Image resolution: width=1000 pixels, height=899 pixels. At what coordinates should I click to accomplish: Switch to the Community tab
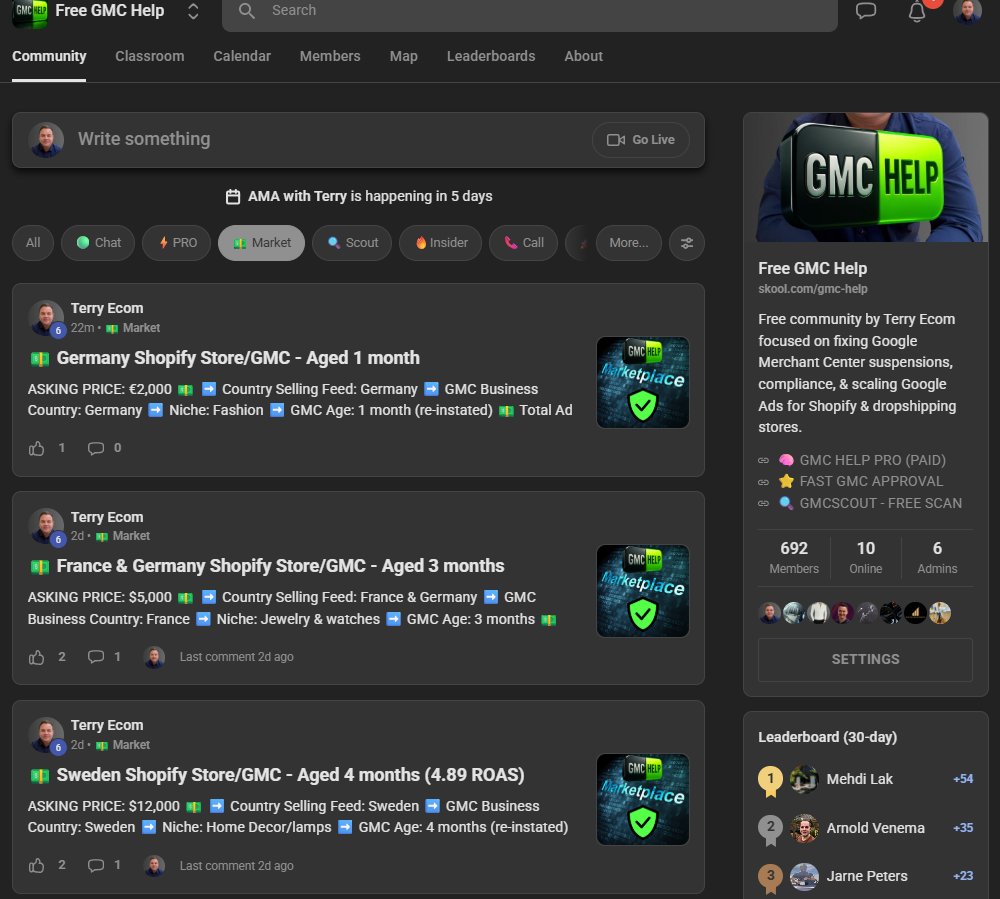[x=49, y=56]
